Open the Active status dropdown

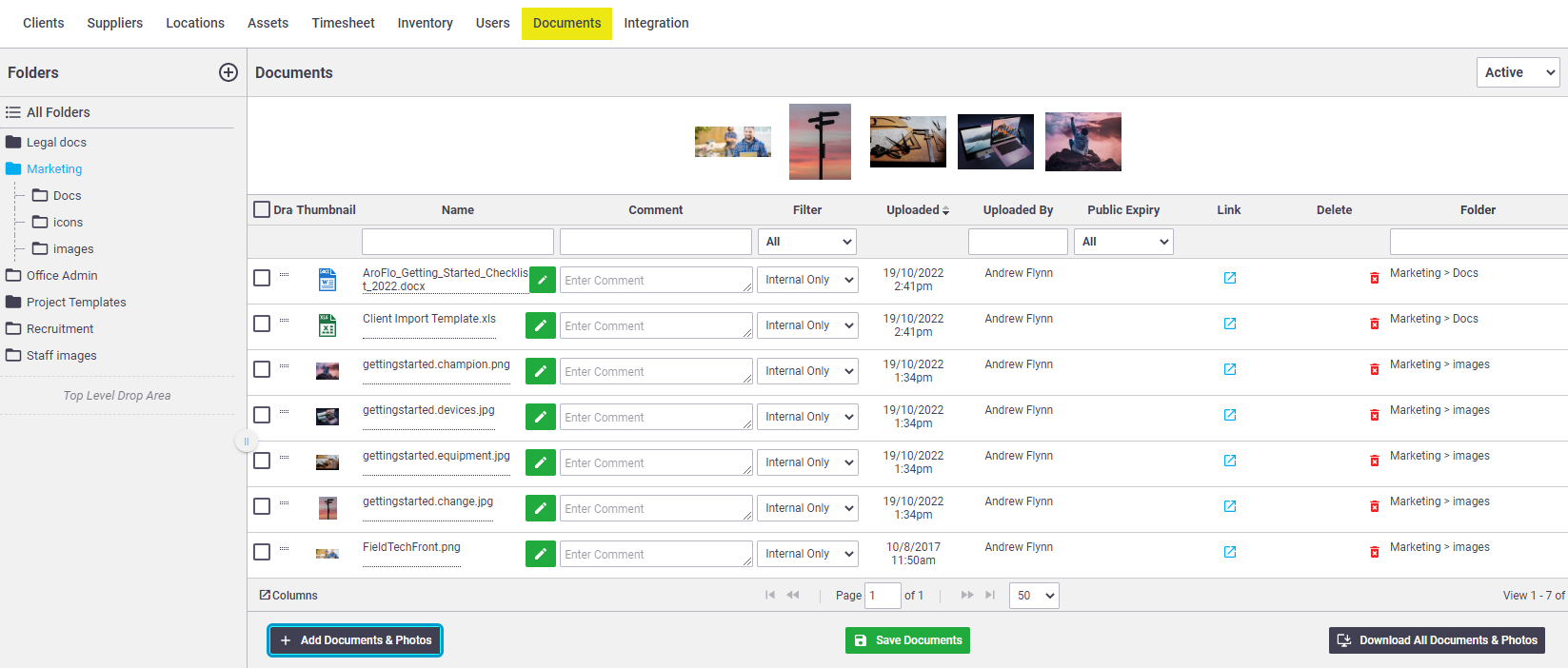point(1518,72)
